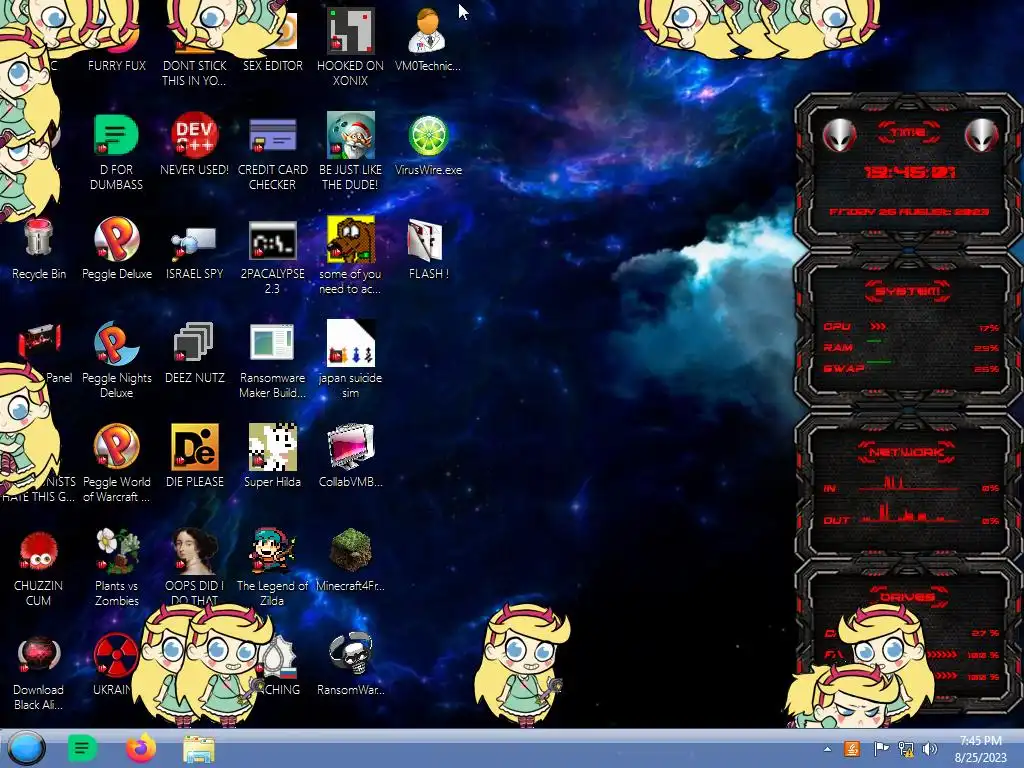The image size is (1024, 768).
Task: Open the D FOR DUMBASS icon
Action: click(116, 135)
